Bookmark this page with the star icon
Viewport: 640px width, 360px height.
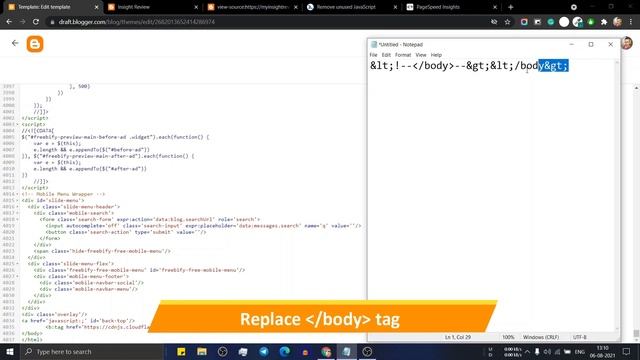point(507,22)
